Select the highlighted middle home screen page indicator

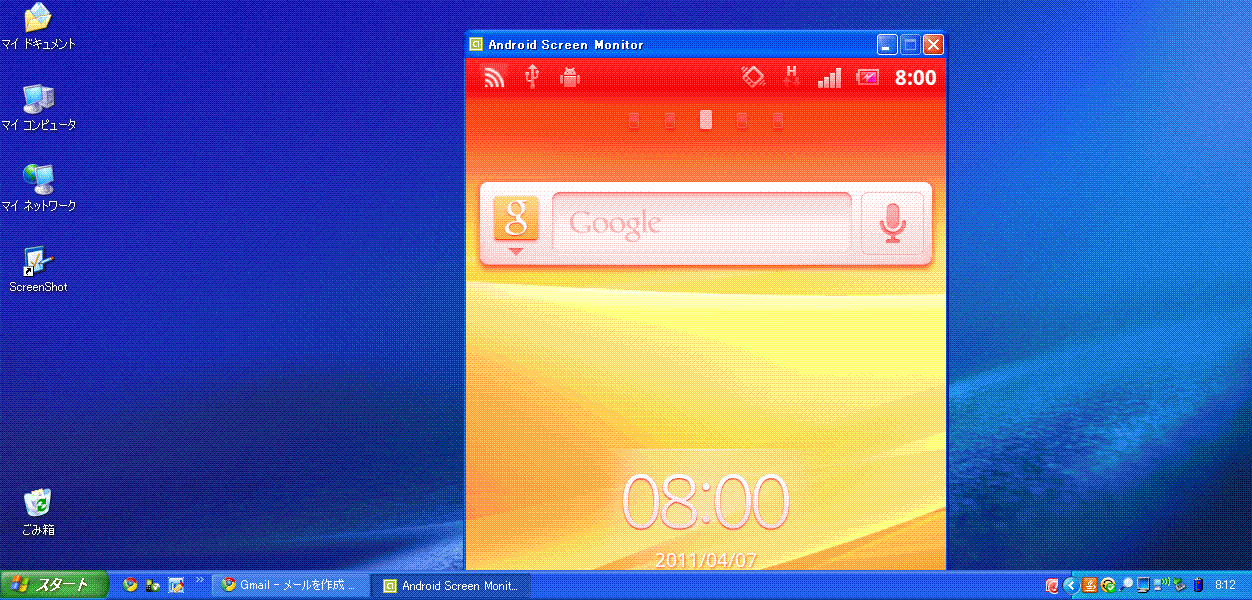pos(706,120)
